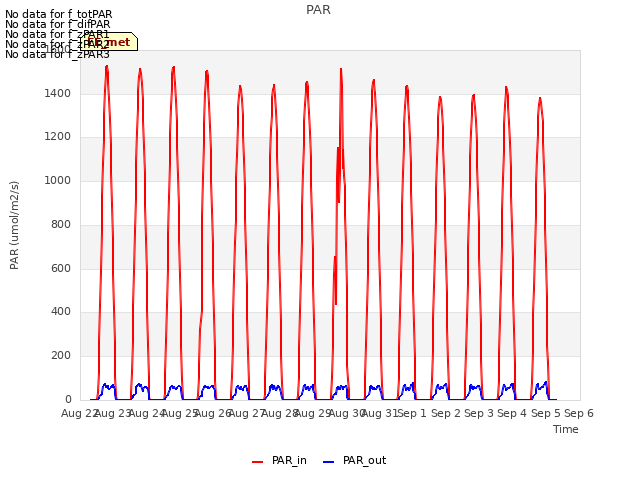
Task: Click the Aug 22 date tick label
Action: click(x=79, y=413)
